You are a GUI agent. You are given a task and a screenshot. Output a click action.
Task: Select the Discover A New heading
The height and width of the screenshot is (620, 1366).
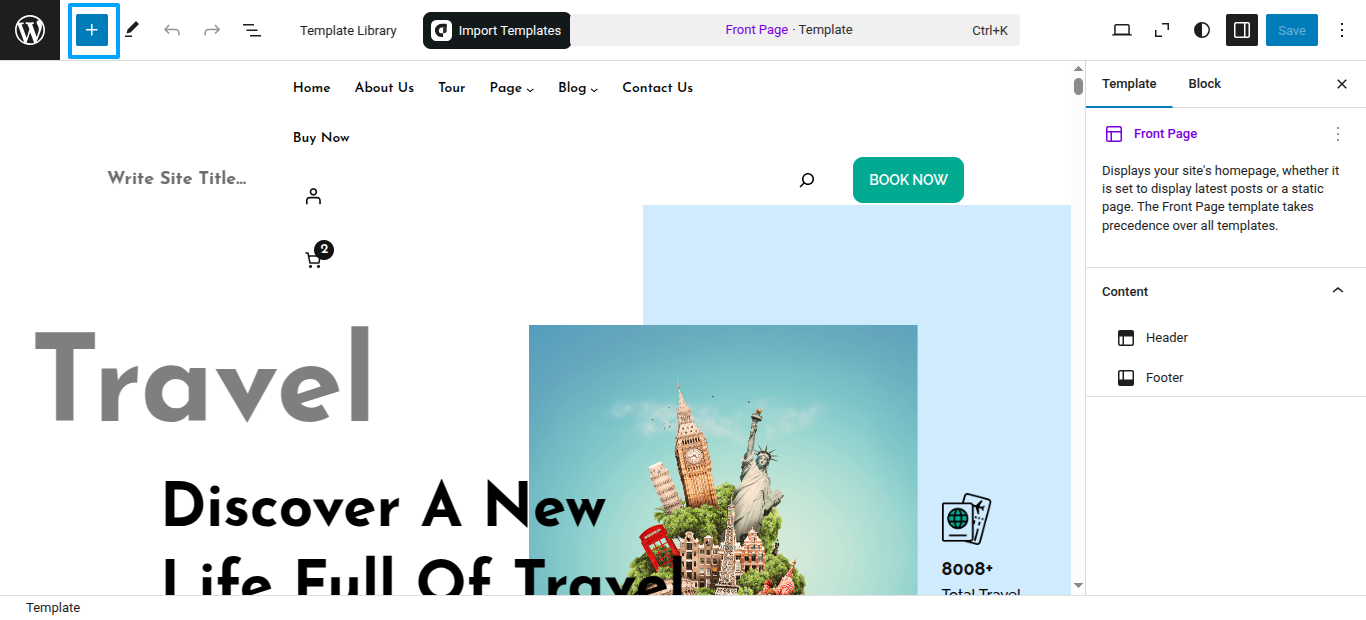pos(384,506)
